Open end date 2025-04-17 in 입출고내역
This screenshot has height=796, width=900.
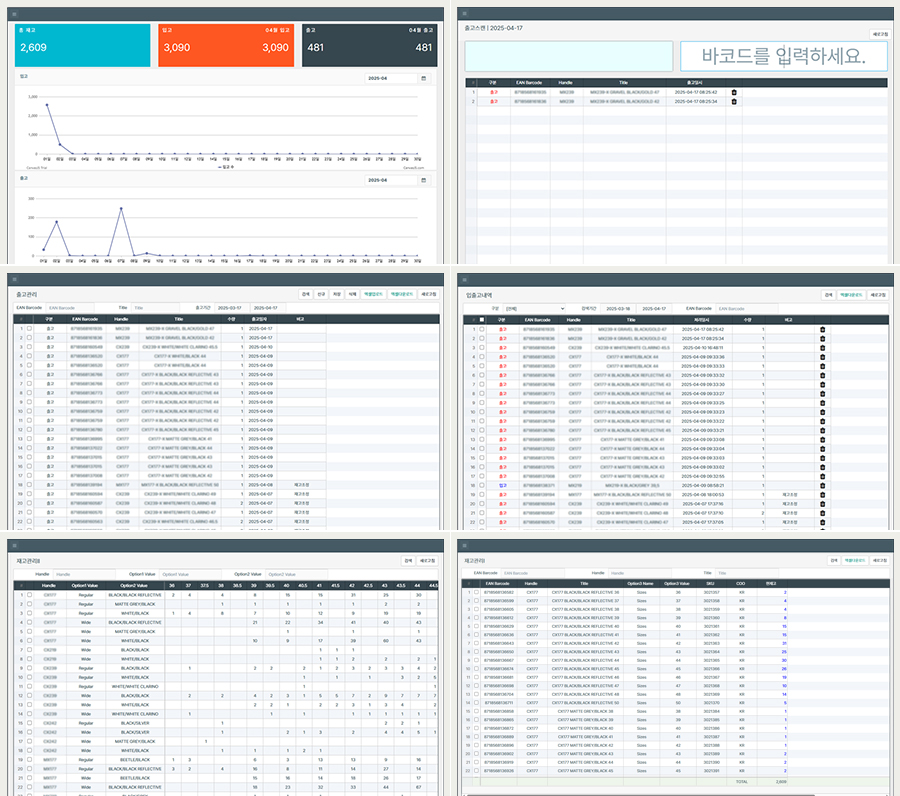[x=654, y=309]
